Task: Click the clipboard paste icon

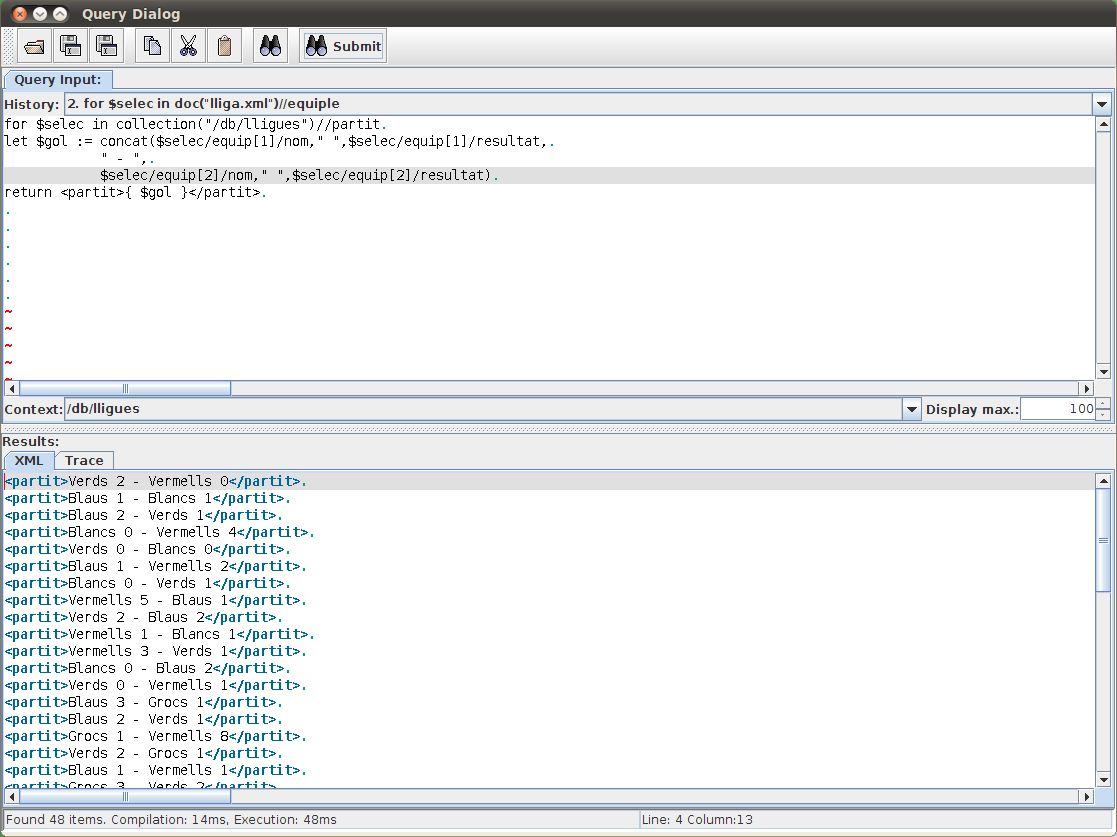Action: pos(224,46)
